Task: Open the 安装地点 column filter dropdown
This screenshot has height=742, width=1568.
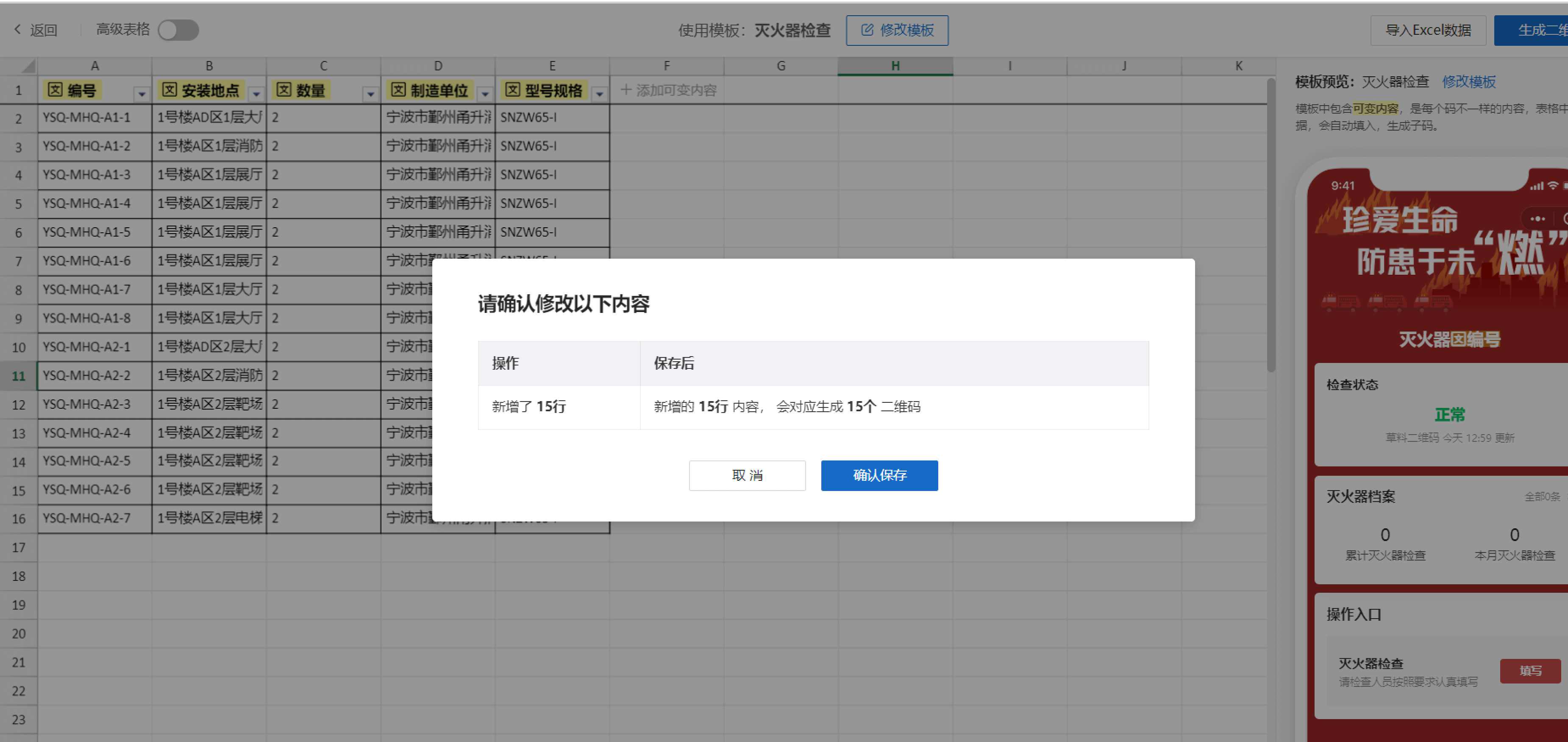Action: (x=256, y=94)
